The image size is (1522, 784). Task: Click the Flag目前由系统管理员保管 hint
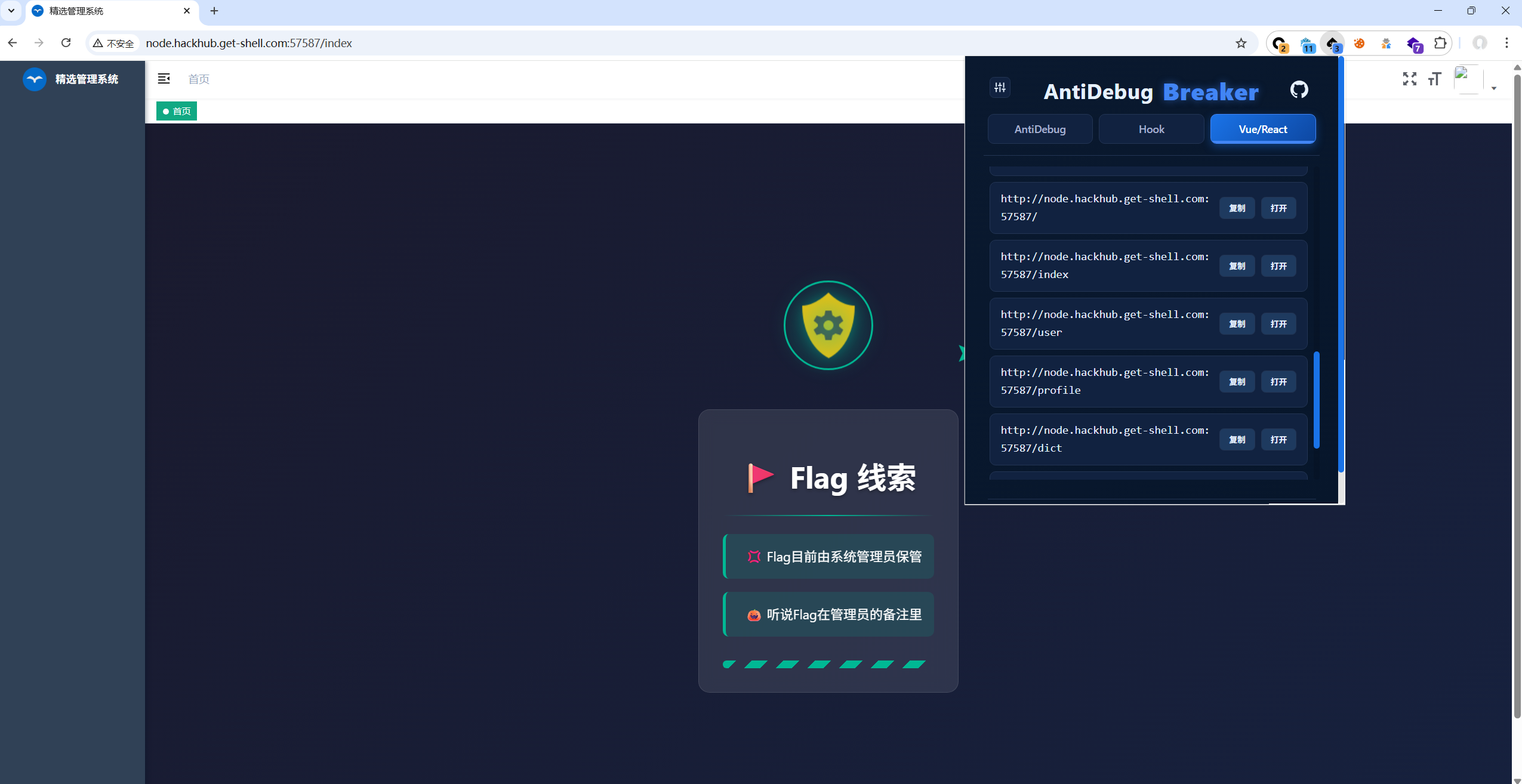pos(828,557)
